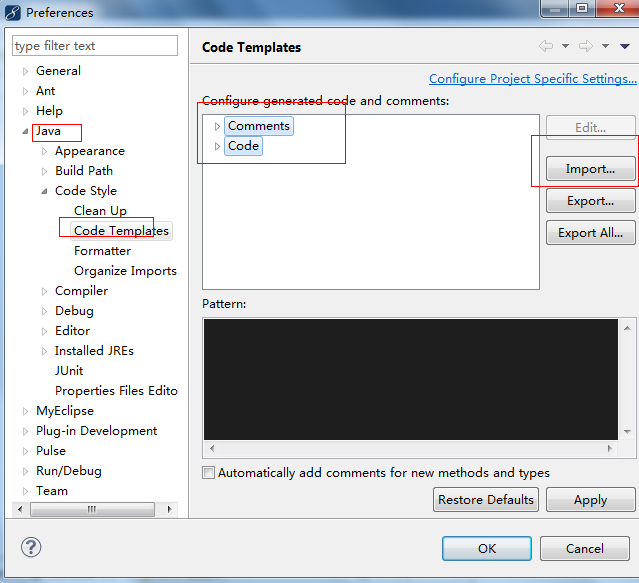This screenshot has width=639, height=583.
Task: Click Pattern area scroll down arrow
Action: point(627,431)
